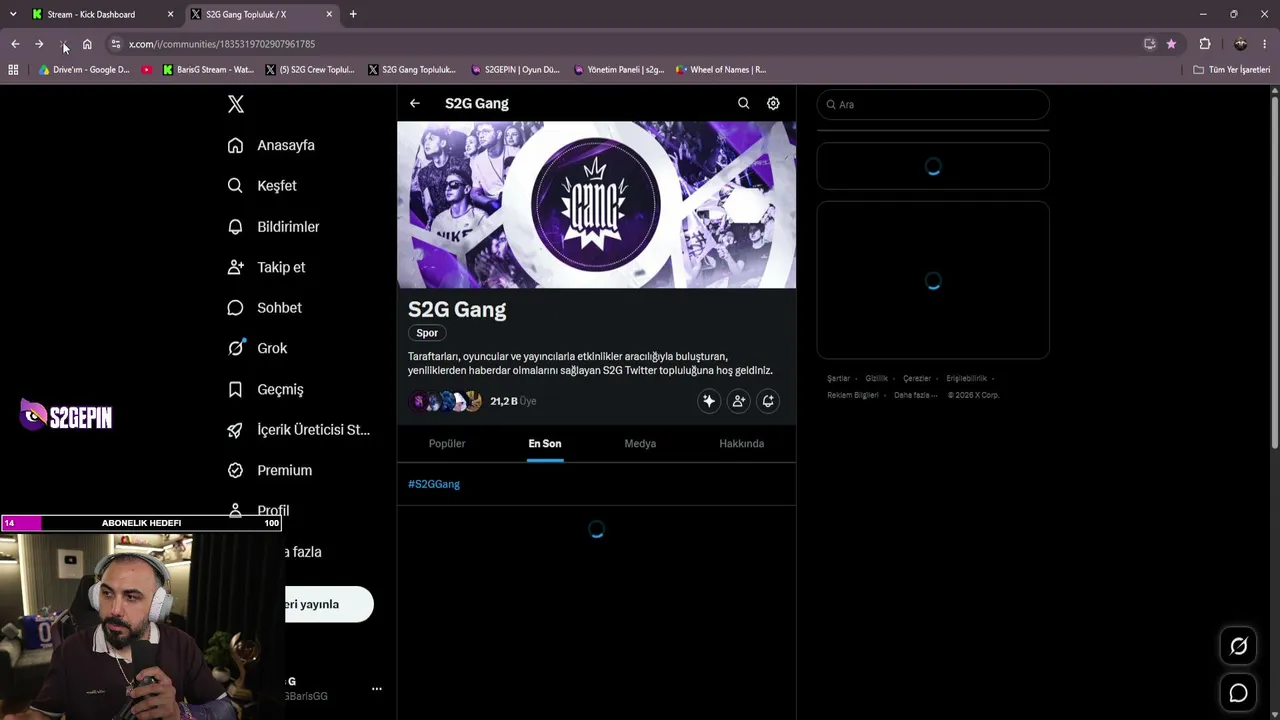
Task: Open the tab search dropdown arrow
Action: (x=13, y=14)
